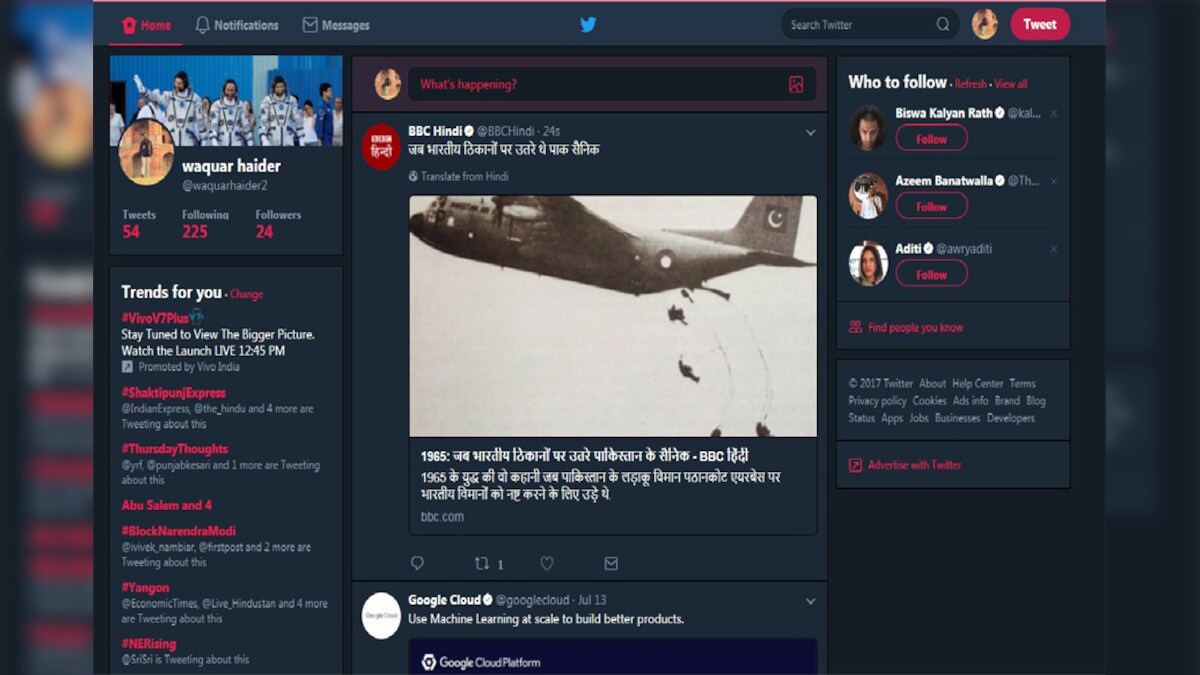Click the Twitter bird logo

588,24
